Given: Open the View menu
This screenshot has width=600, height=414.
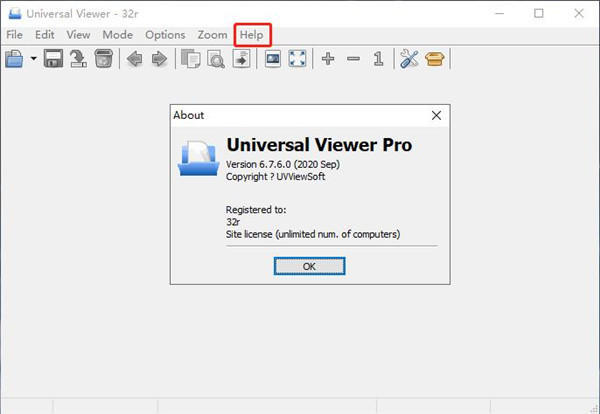Looking at the screenshot, I should pyautogui.click(x=78, y=35).
